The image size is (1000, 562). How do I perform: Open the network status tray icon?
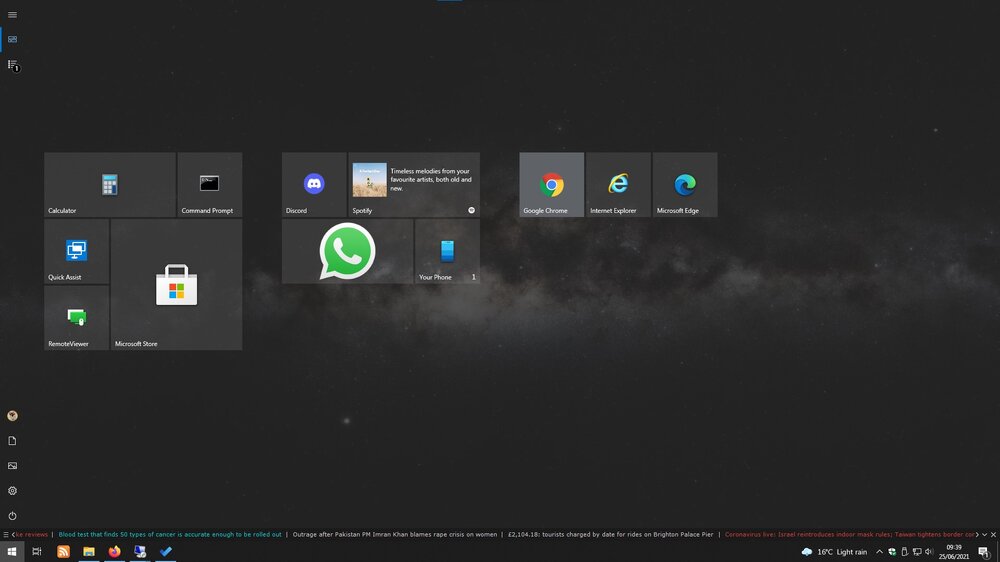917,552
